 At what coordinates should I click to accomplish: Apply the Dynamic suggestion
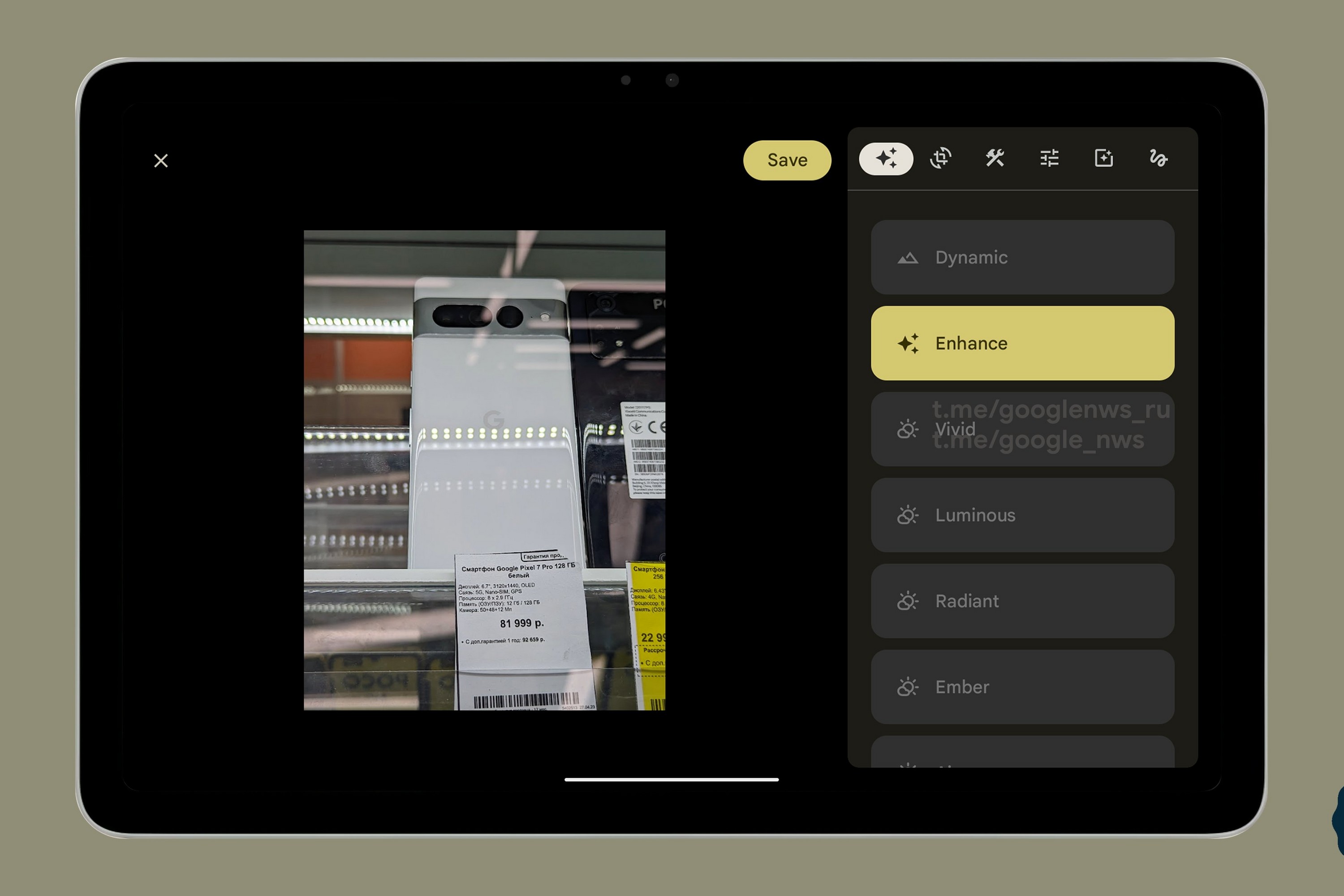pyautogui.click(x=1022, y=257)
